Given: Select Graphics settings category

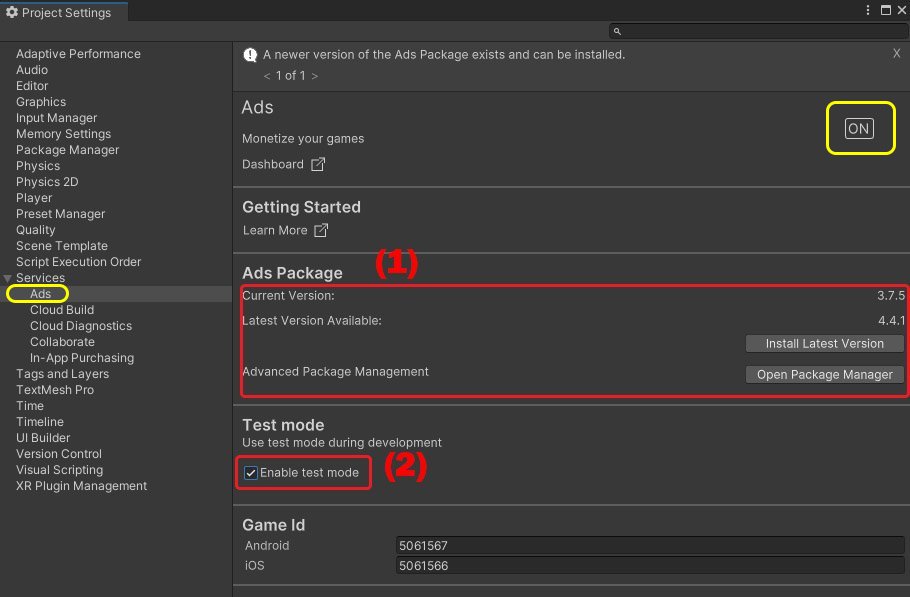Looking at the screenshot, I should 41,102.
